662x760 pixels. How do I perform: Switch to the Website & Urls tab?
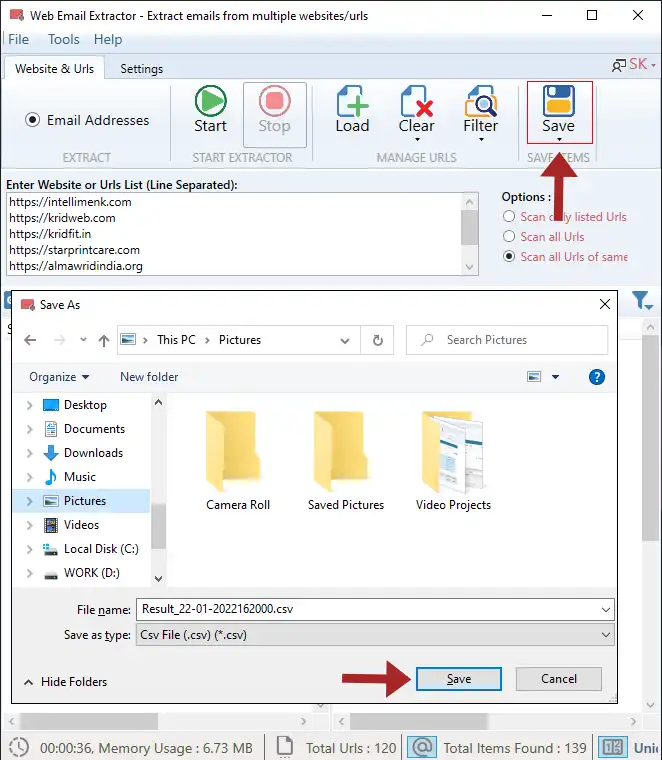(55, 69)
